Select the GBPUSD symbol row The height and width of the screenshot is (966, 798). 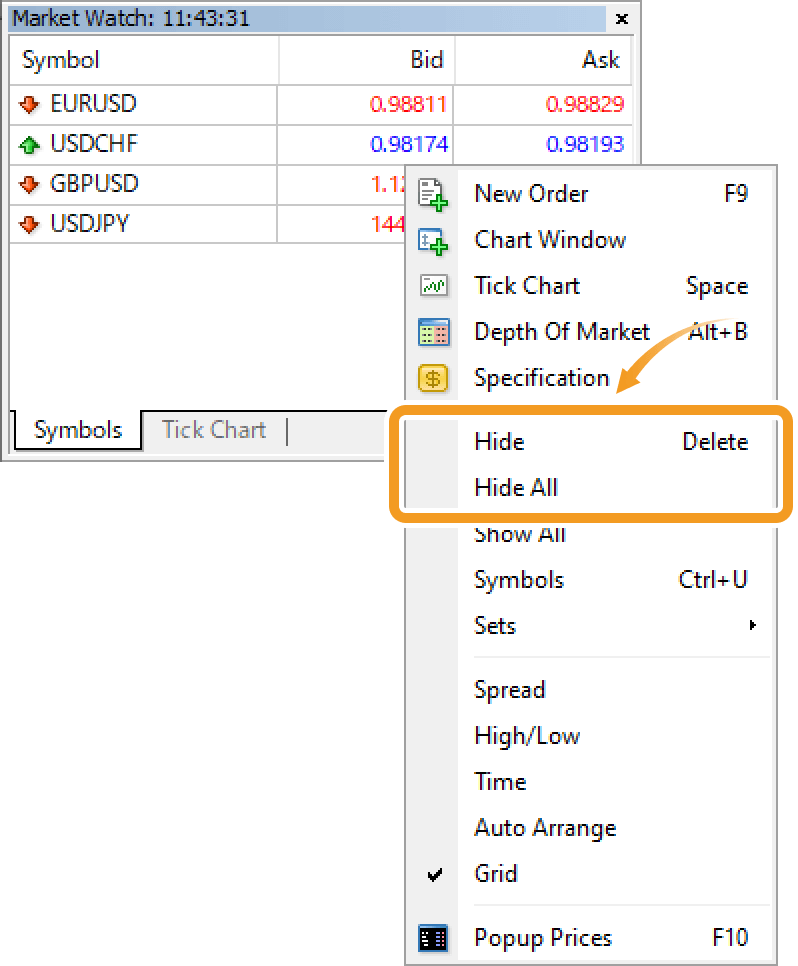pos(207,184)
